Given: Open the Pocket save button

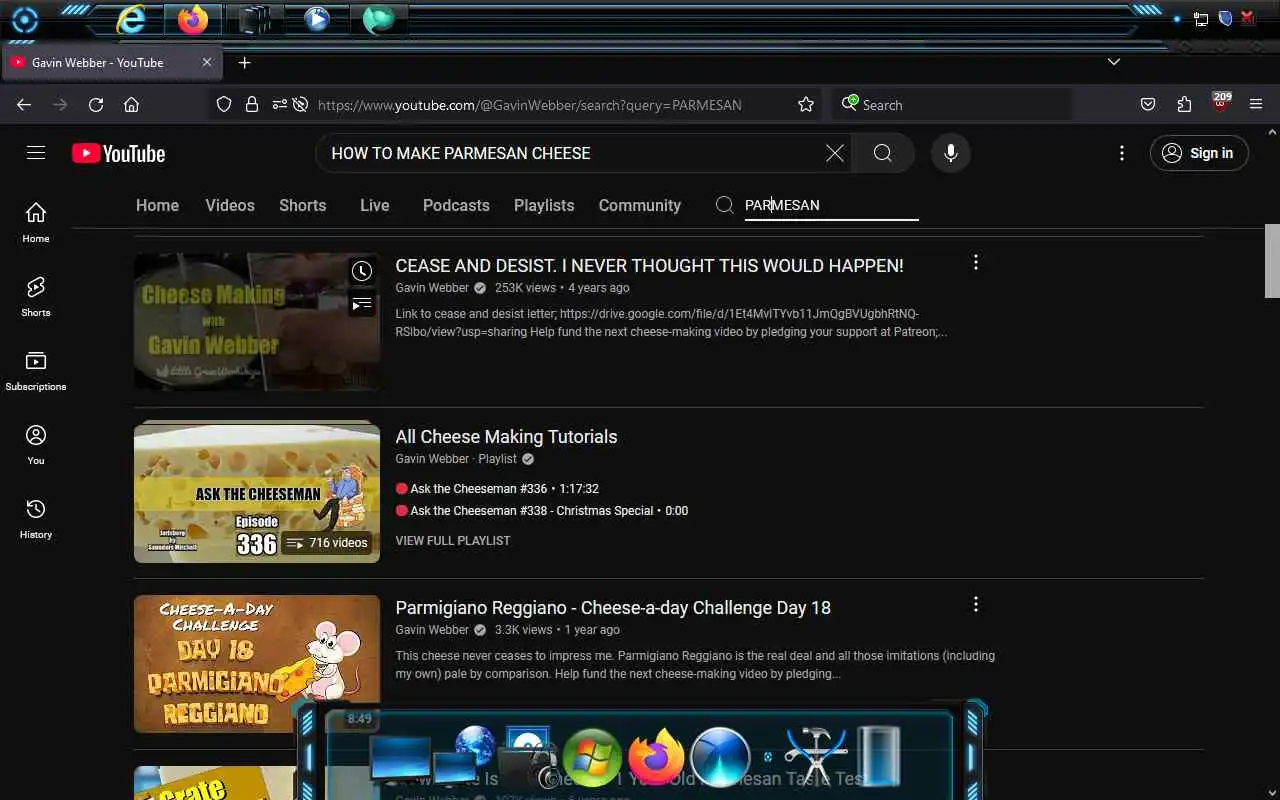Looking at the screenshot, I should tap(1148, 104).
